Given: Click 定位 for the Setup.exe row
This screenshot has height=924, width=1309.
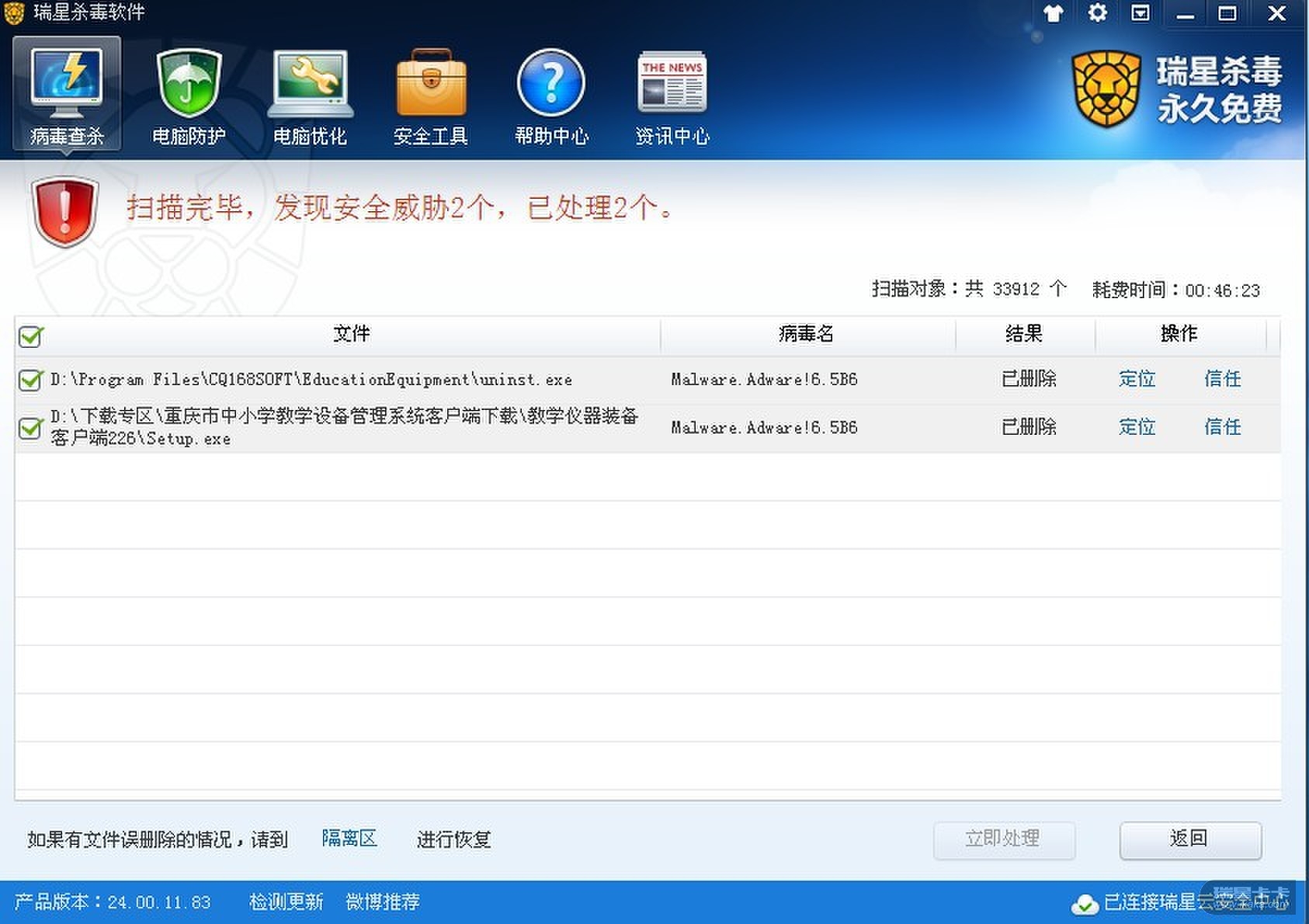Looking at the screenshot, I should 1137,427.
